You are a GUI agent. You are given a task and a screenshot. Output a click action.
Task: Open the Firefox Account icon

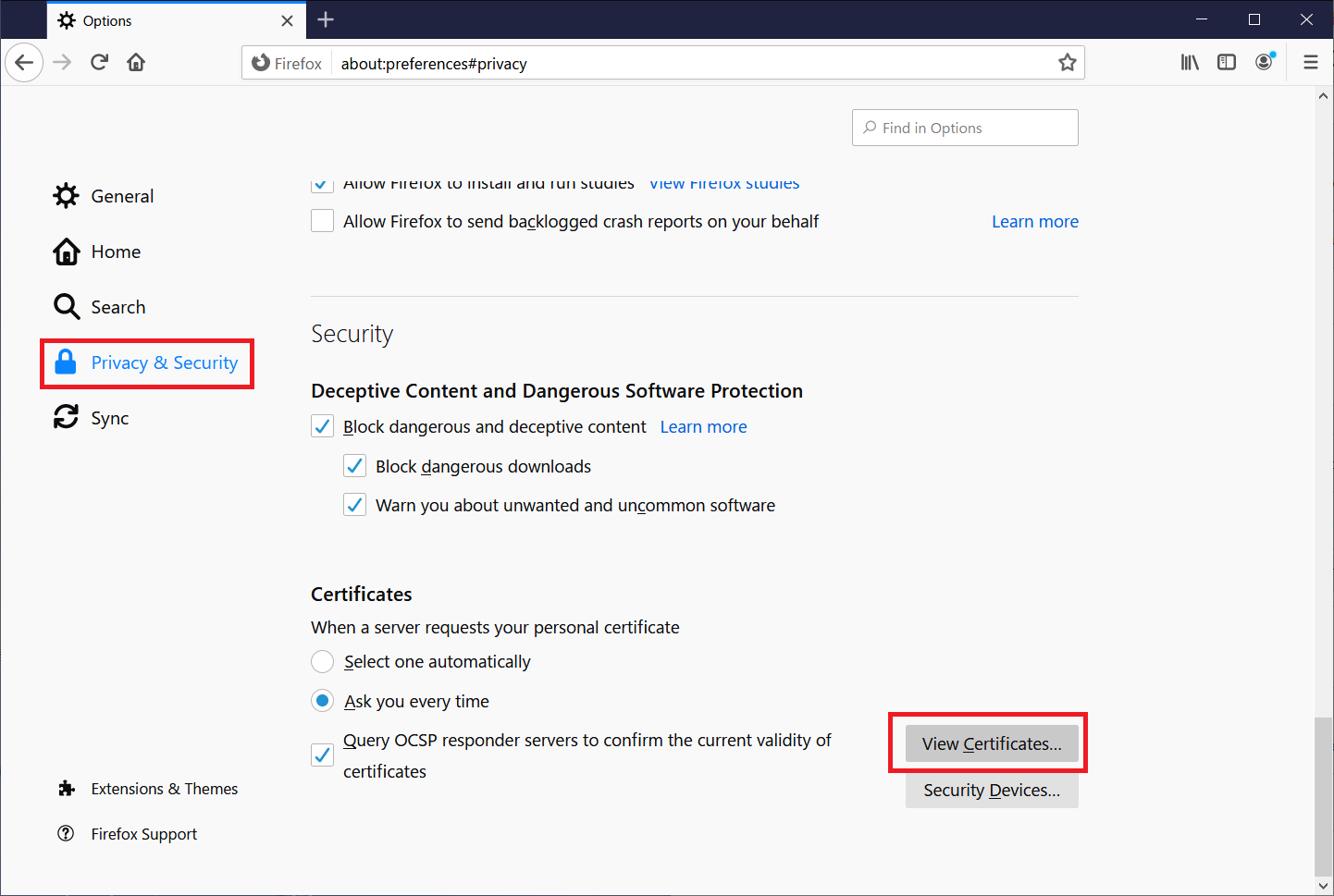[1264, 62]
